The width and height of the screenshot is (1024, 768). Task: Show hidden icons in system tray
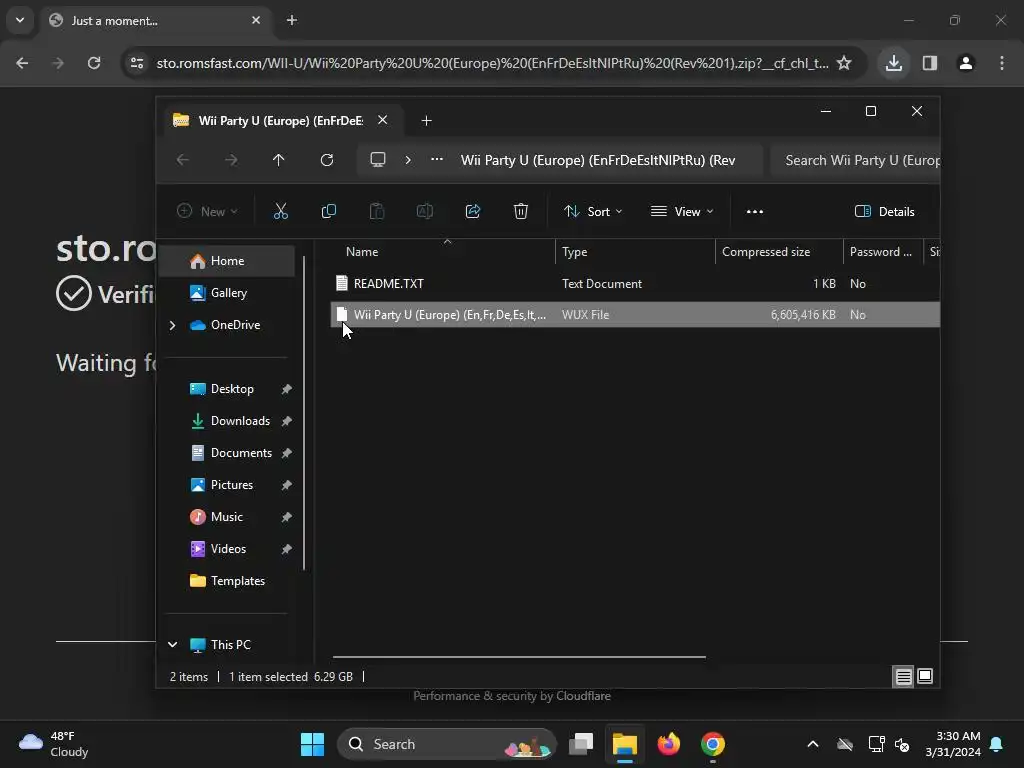pos(812,744)
